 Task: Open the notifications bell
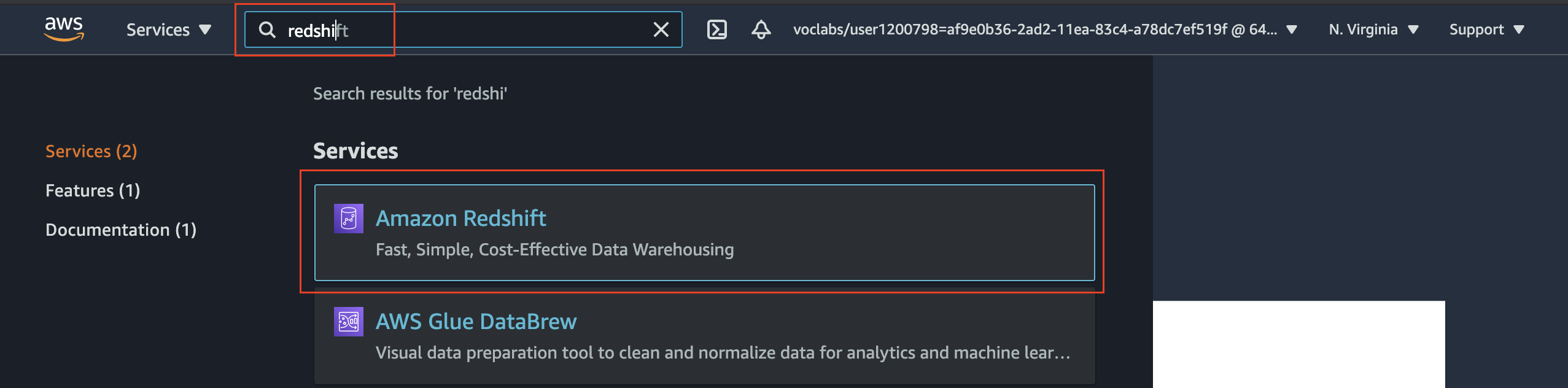click(761, 29)
